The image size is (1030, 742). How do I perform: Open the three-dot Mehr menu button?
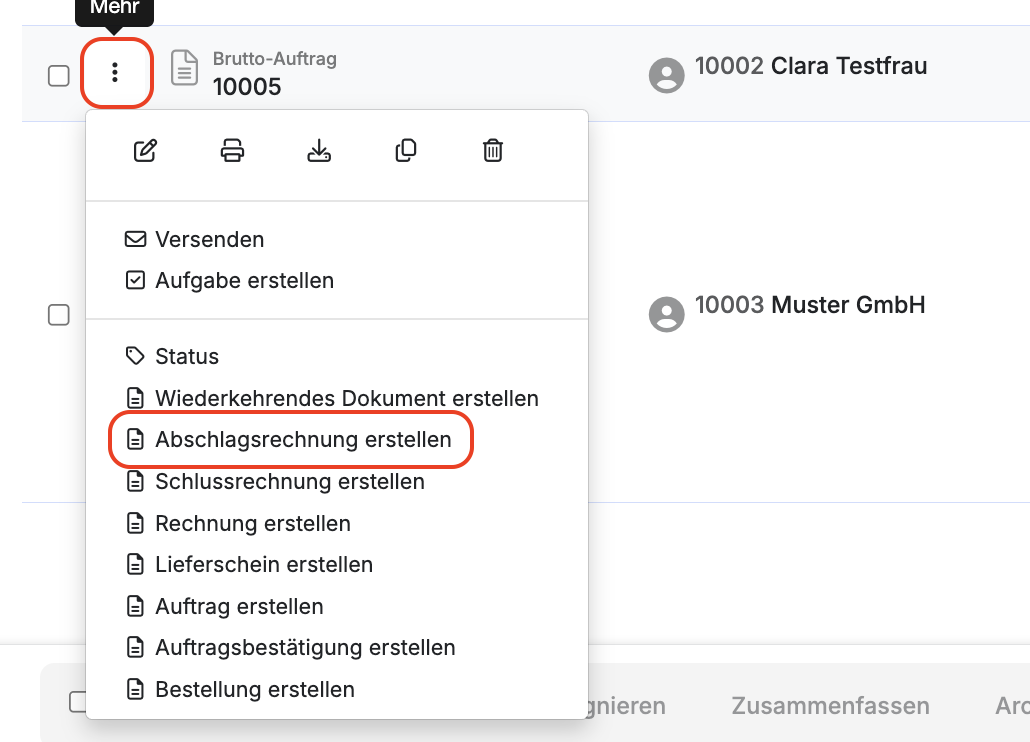coord(116,73)
